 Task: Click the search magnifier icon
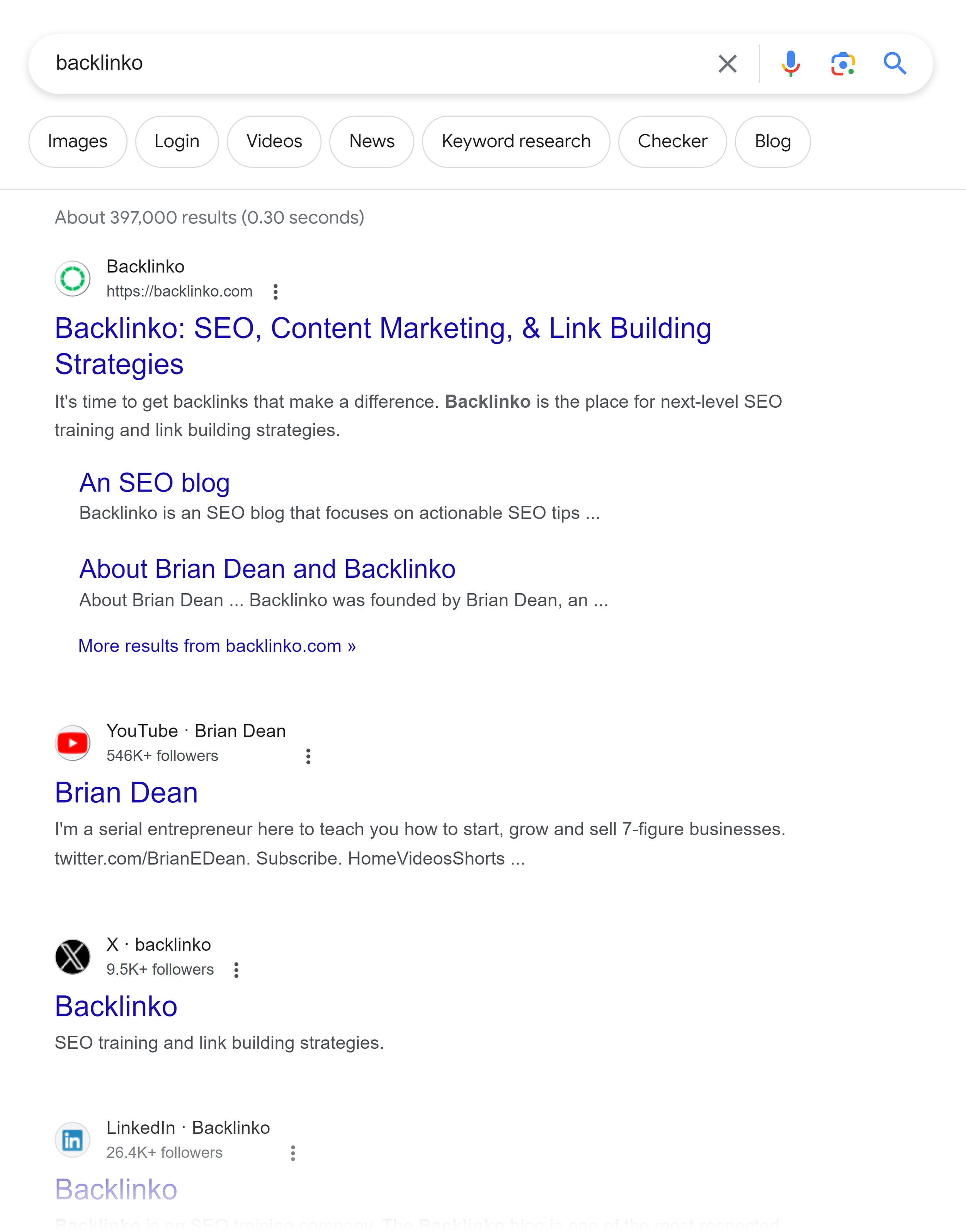(895, 63)
